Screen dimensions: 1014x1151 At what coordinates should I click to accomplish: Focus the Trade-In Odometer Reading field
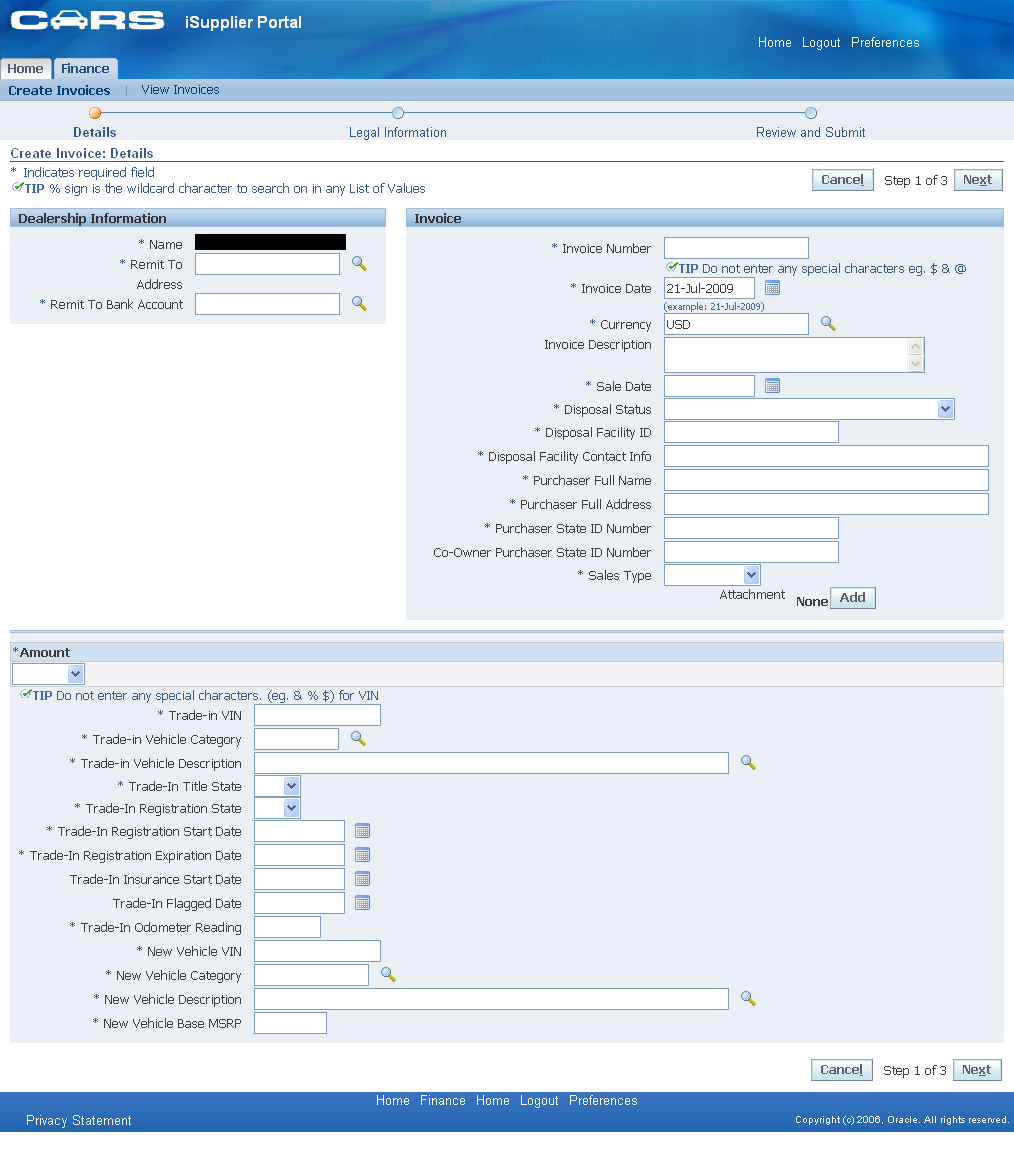[287, 927]
